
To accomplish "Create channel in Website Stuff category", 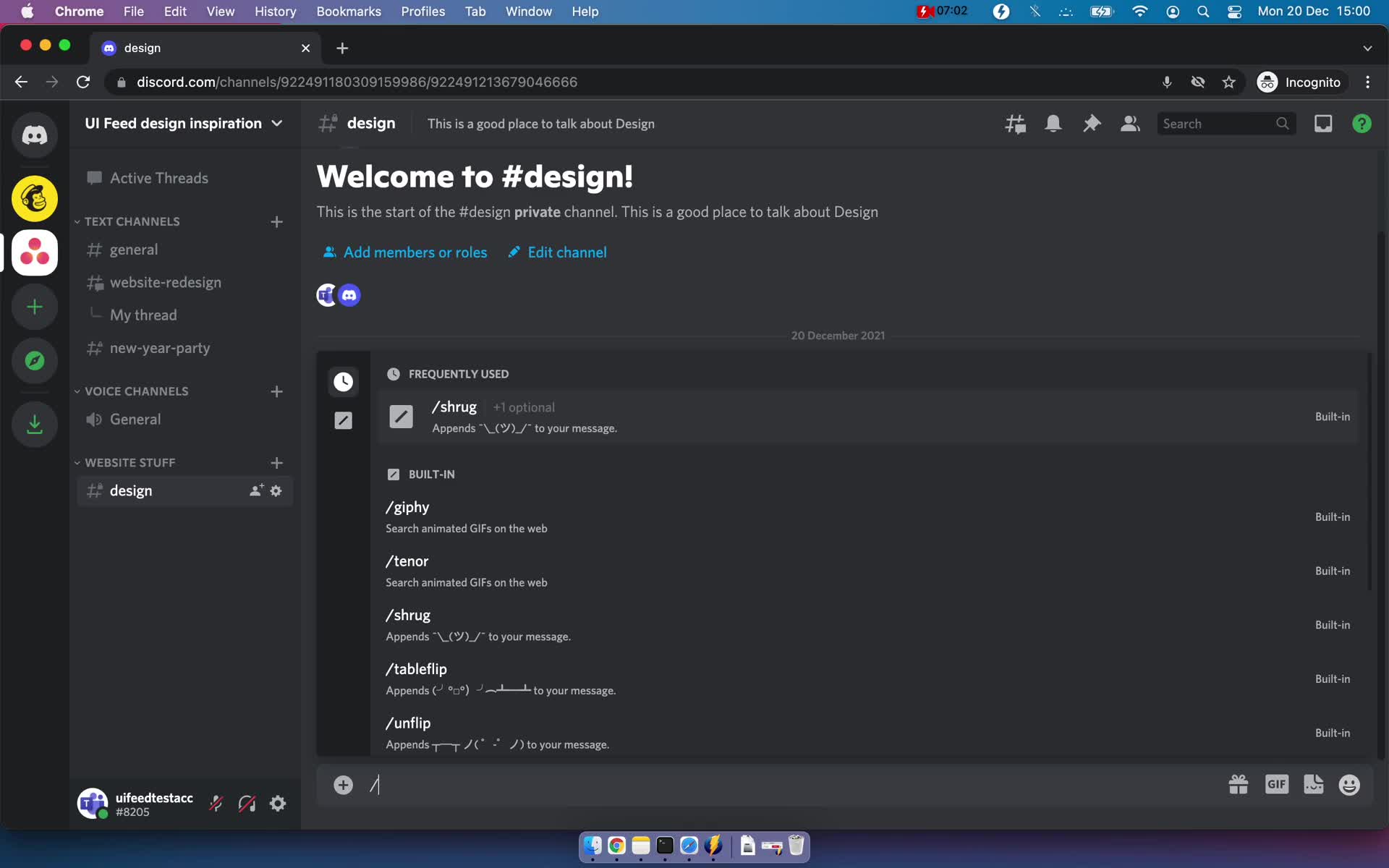I will point(276,463).
